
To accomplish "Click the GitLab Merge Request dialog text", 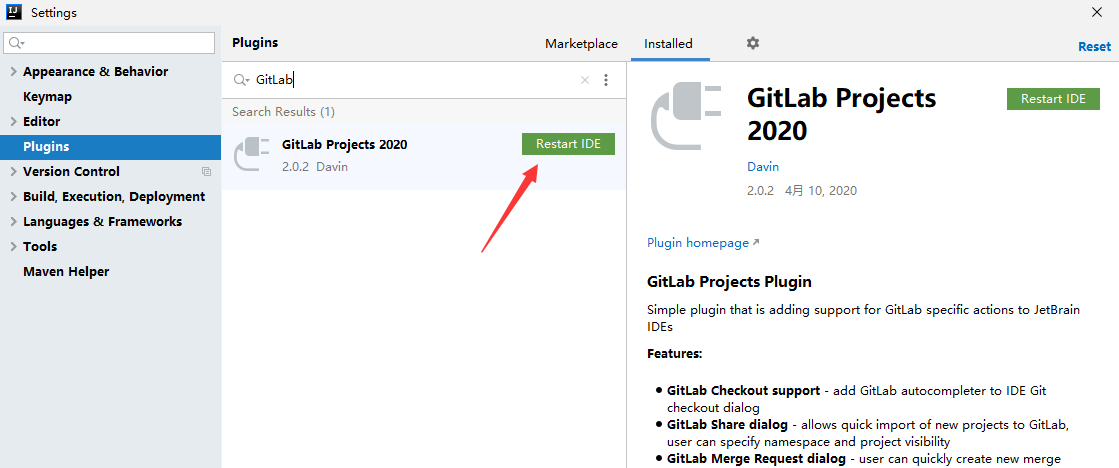I will point(756,458).
